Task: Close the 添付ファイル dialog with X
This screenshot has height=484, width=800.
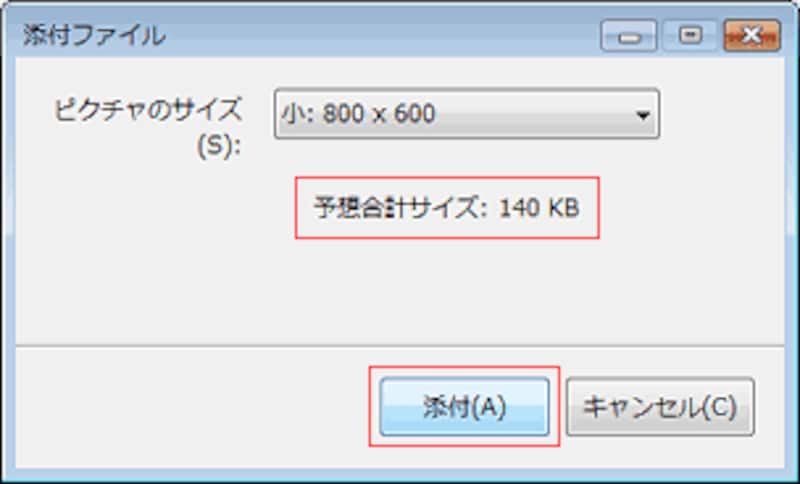Action: pos(752,36)
